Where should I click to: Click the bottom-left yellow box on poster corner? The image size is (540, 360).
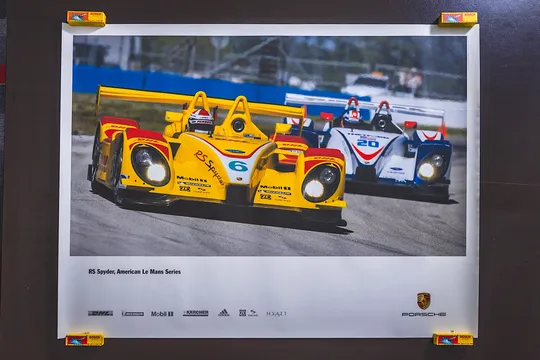coord(84,339)
